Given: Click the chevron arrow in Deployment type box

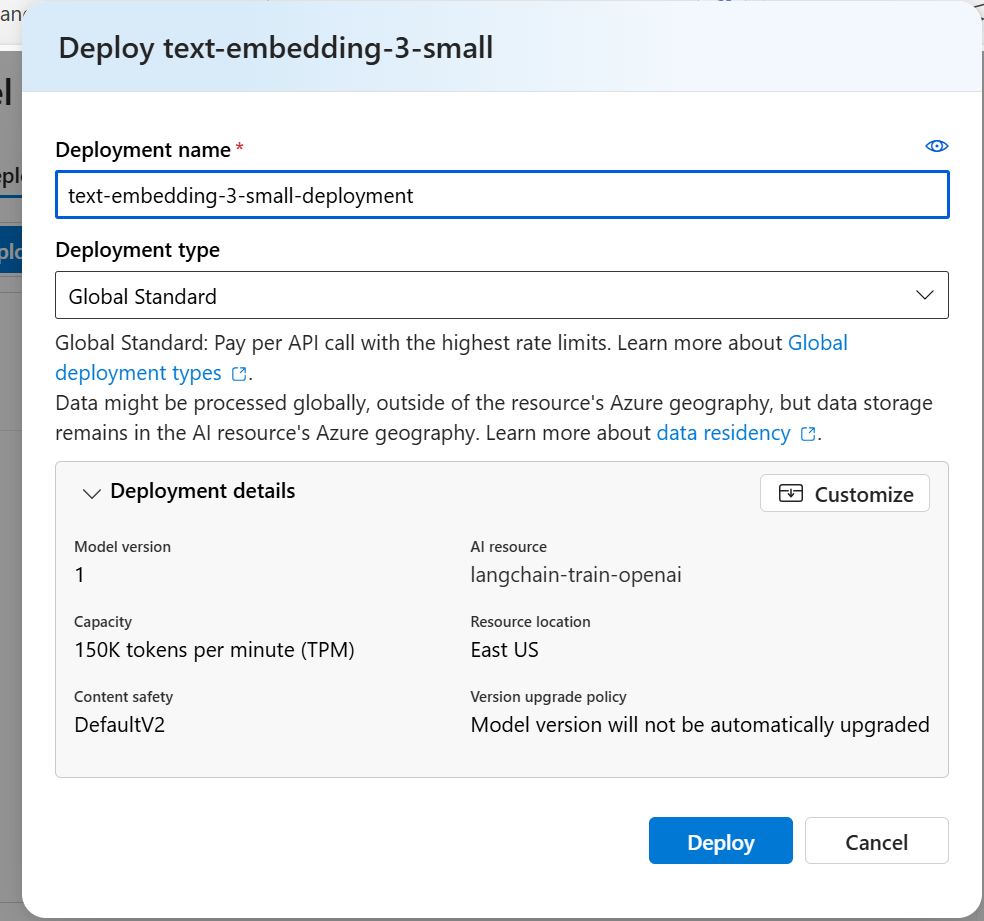Looking at the screenshot, I should (x=924, y=295).
